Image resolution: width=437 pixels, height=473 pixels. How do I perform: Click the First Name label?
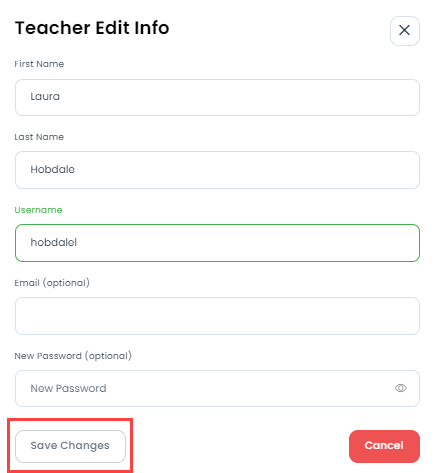tap(39, 64)
